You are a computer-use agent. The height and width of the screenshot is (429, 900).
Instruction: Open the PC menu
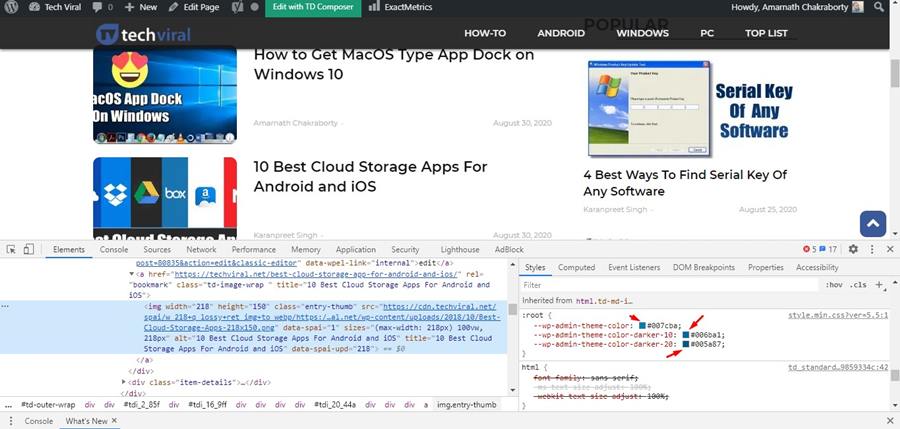click(x=707, y=33)
